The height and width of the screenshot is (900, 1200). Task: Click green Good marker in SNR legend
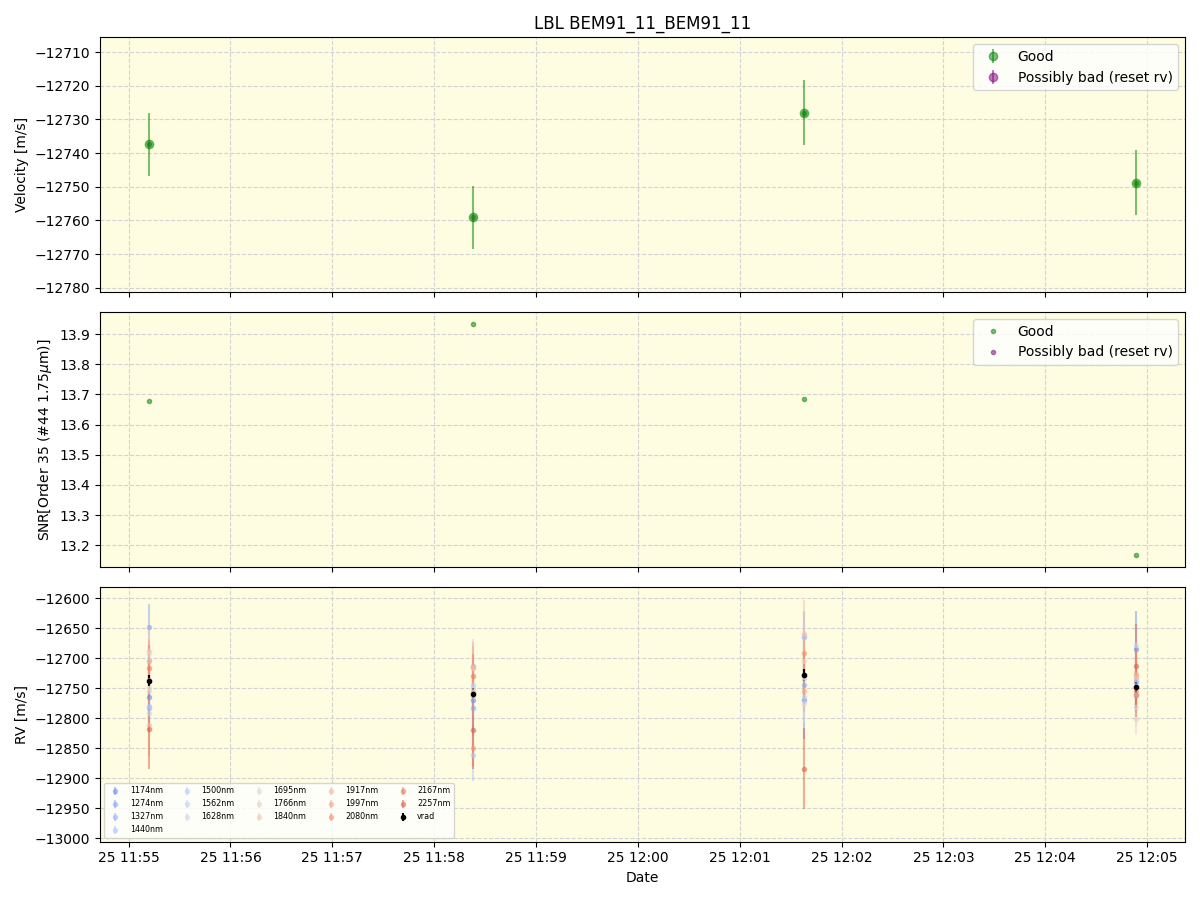(993, 332)
